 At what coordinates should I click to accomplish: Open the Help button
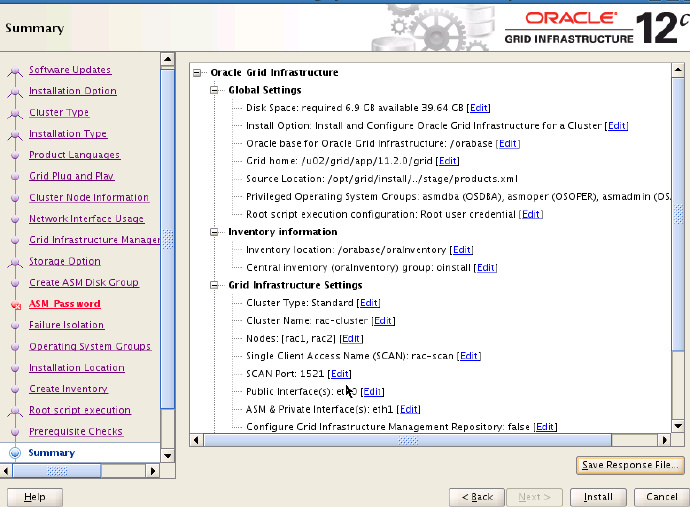click(35, 497)
